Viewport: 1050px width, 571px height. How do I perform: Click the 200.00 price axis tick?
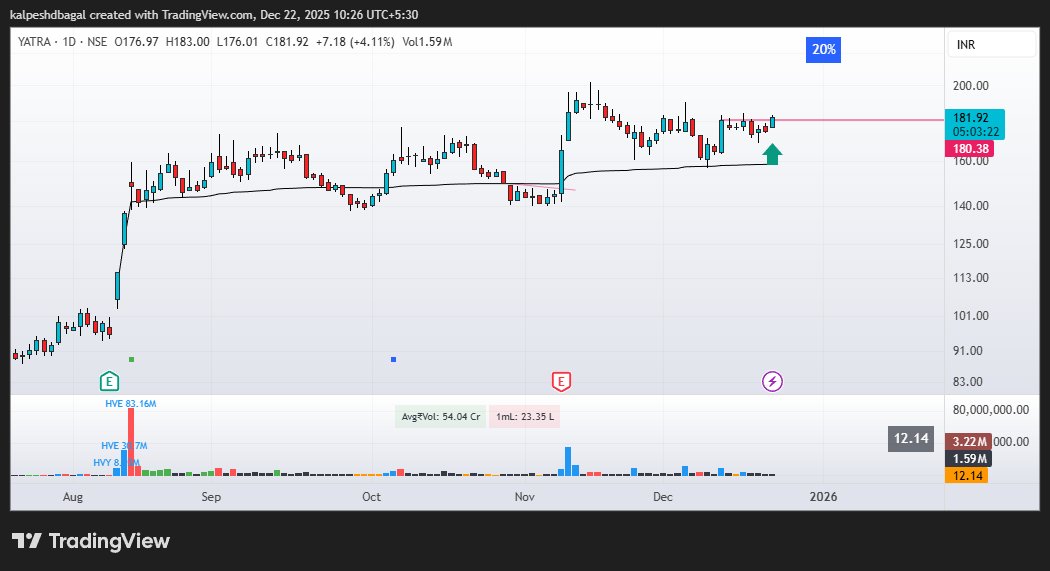click(970, 86)
